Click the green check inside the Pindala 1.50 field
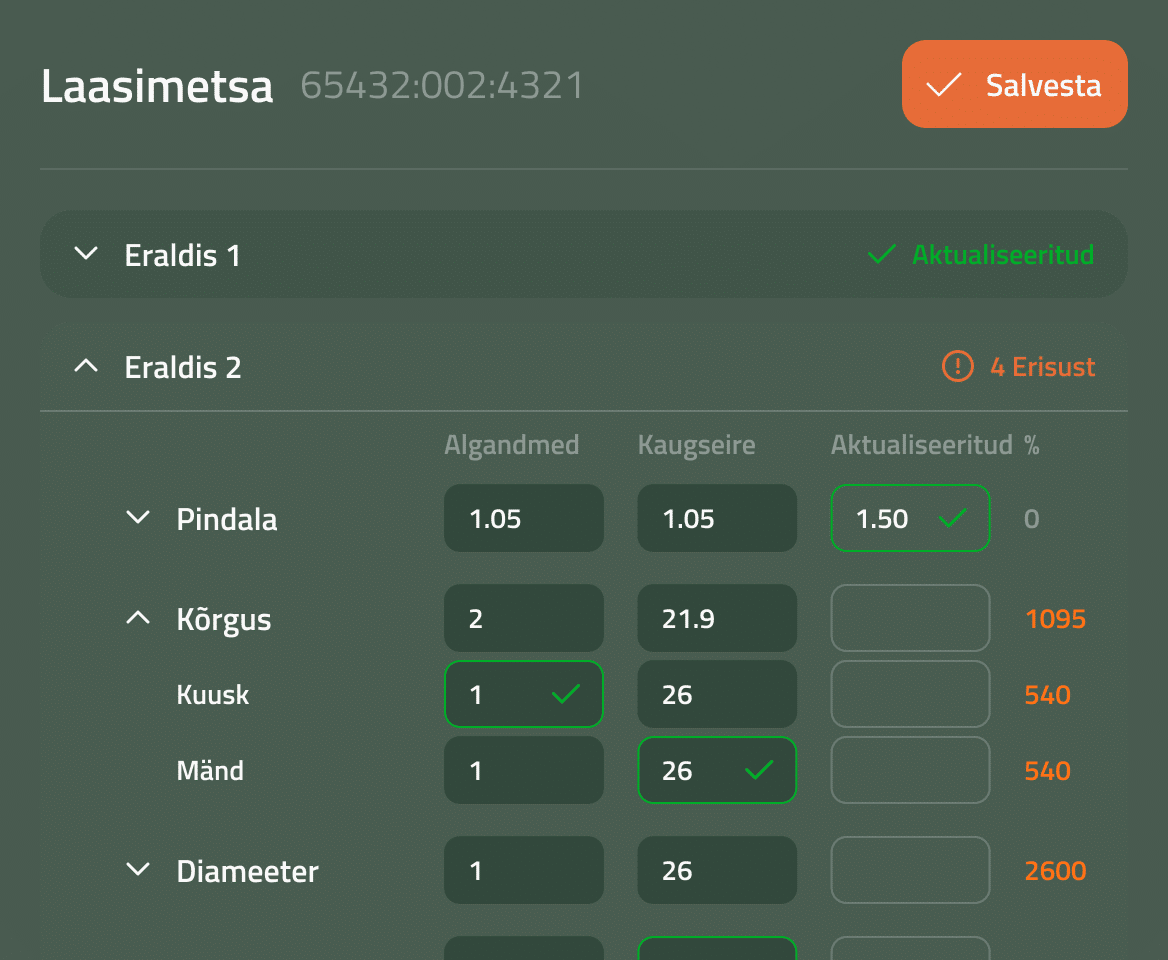1168x960 pixels. (953, 518)
